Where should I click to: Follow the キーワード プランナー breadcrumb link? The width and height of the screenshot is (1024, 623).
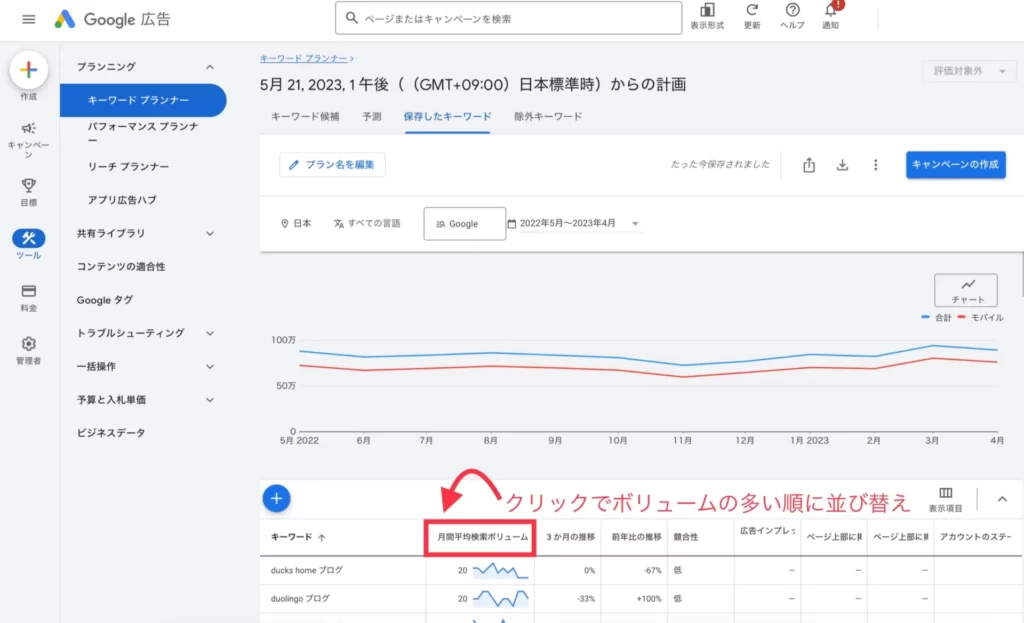click(x=304, y=58)
